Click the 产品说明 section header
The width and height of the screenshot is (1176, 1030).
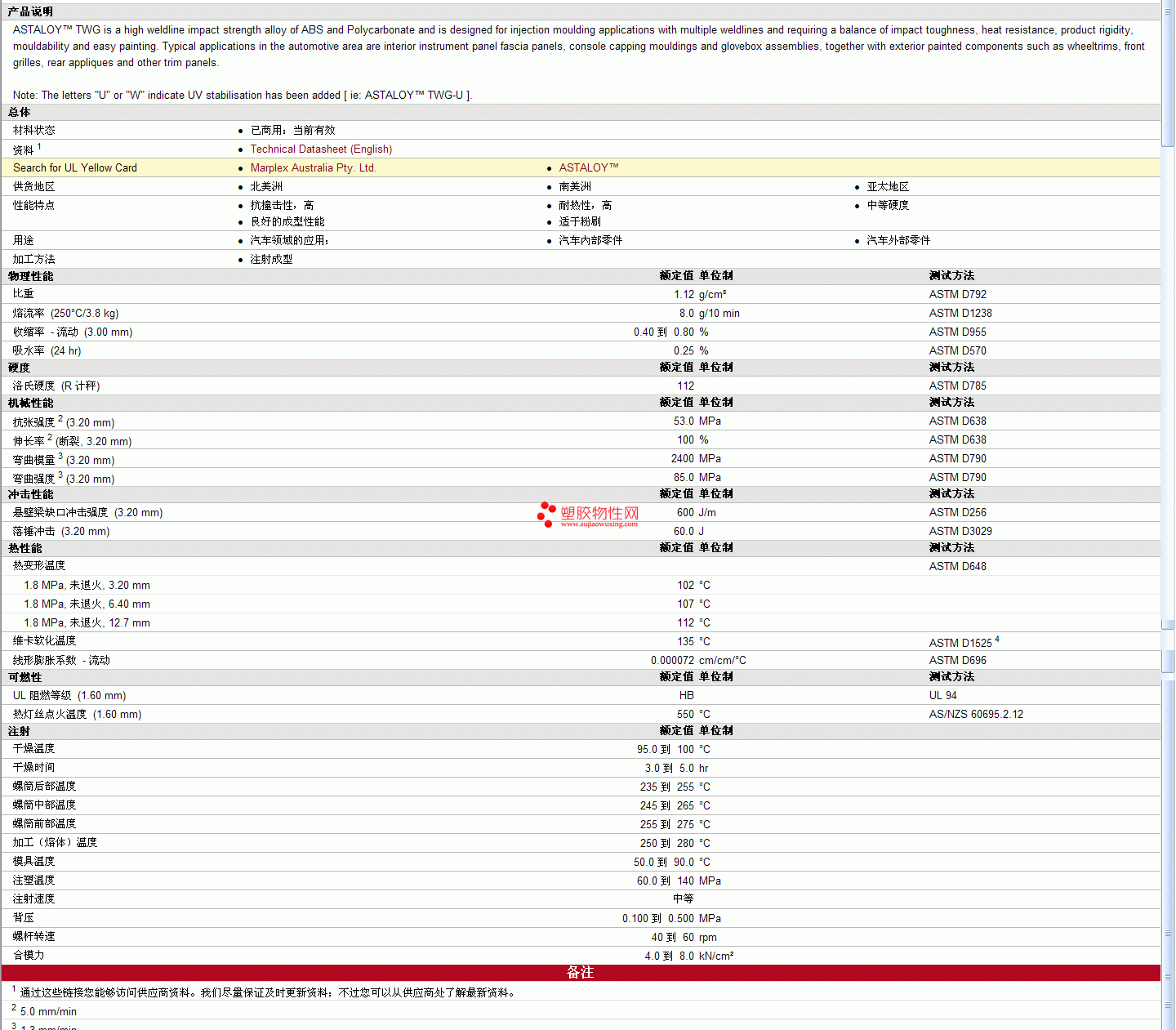(x=30, y=11)
